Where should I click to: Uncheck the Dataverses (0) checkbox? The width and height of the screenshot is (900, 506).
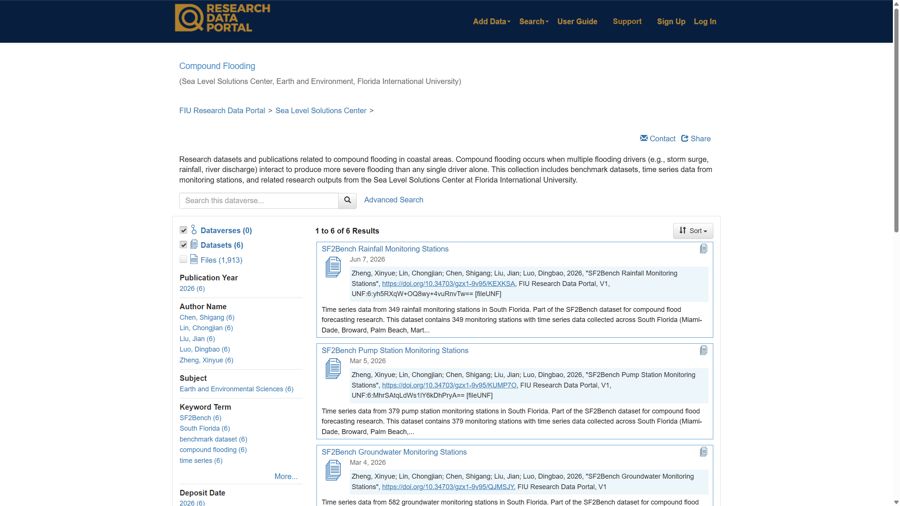pos(183,230)
